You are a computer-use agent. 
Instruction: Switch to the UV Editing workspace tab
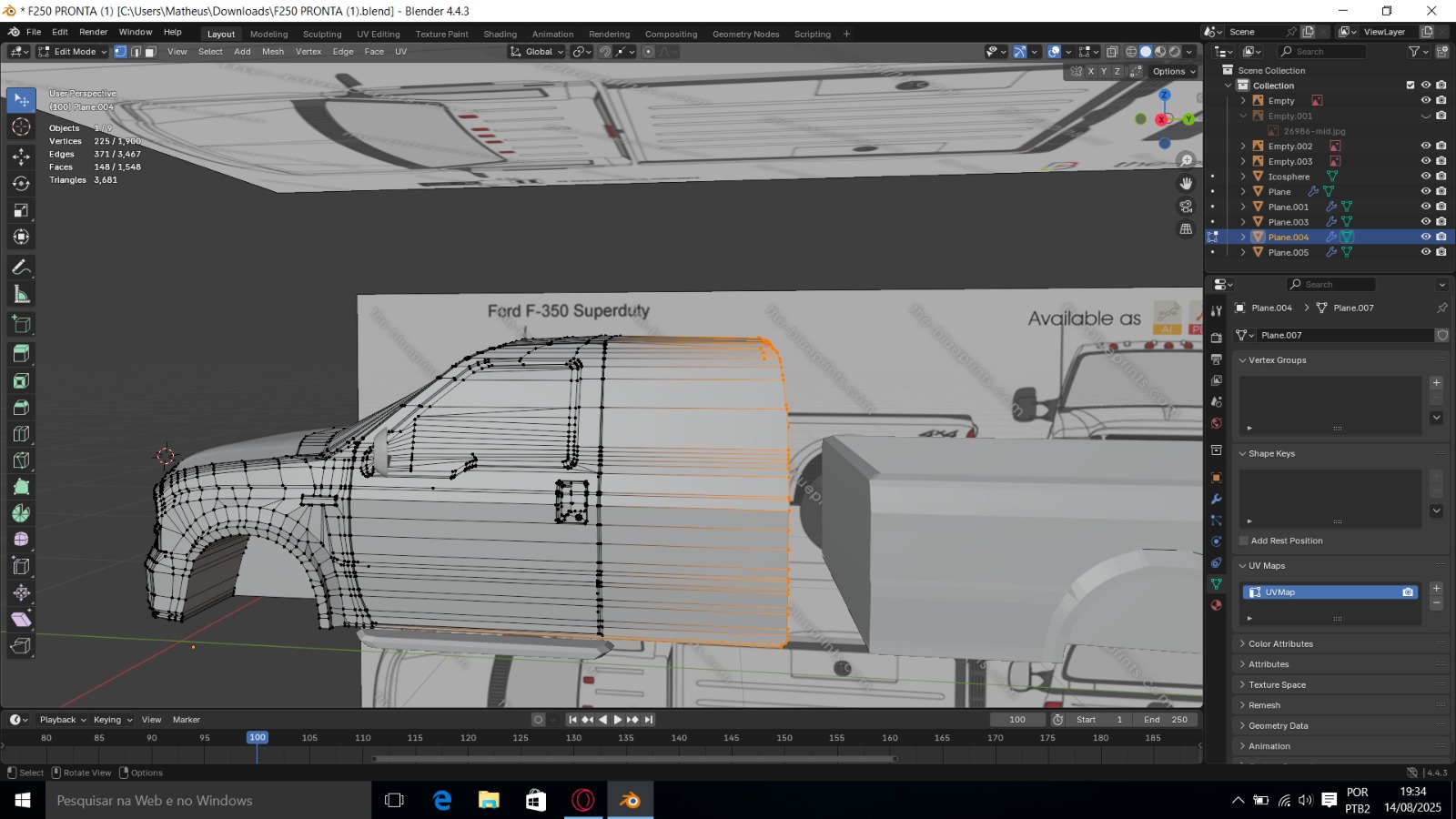pos(379,35)
